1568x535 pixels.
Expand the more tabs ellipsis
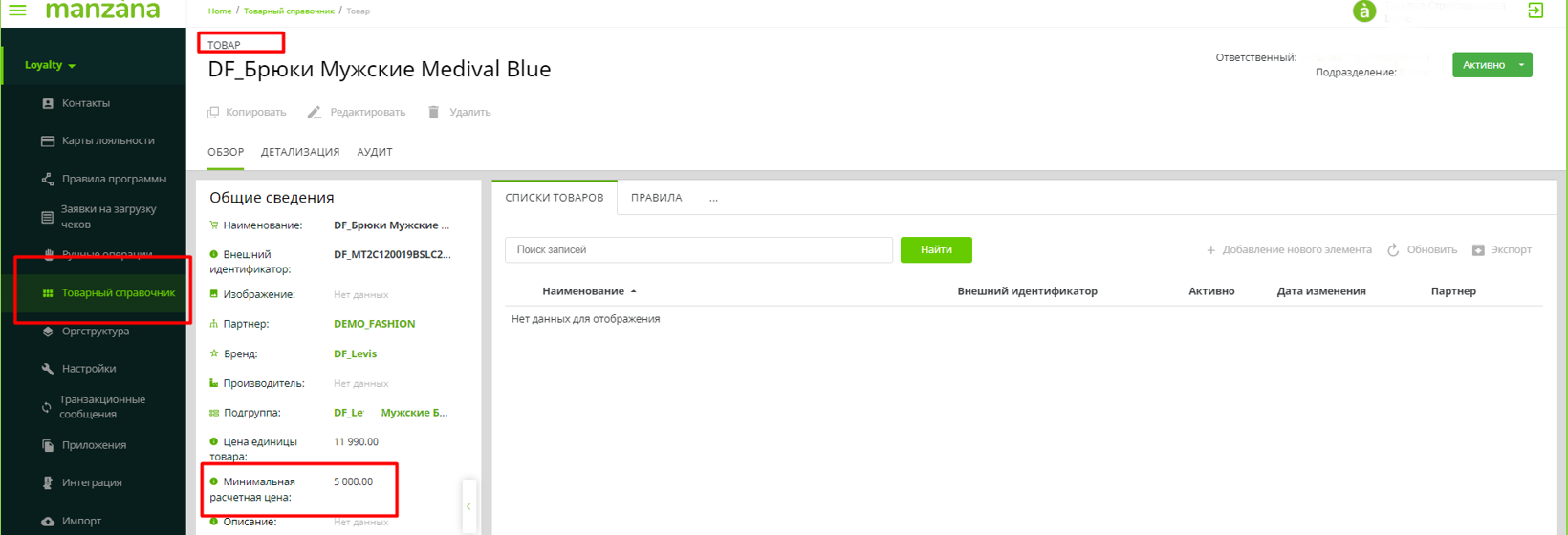[x=713, y=199]
